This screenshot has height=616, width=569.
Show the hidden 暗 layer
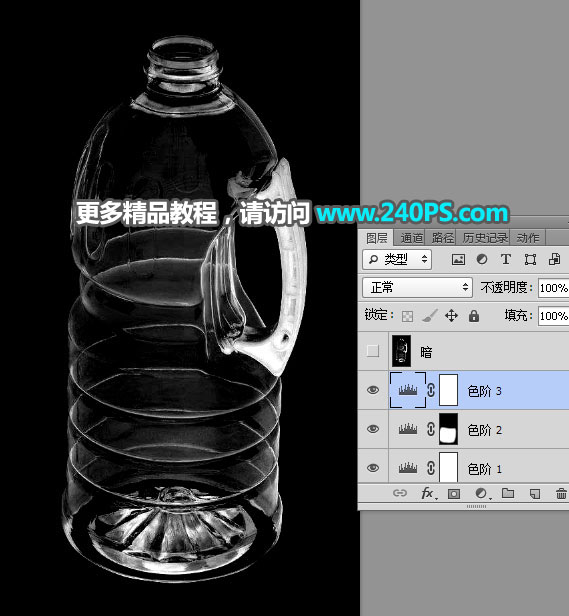coord(373,351)
